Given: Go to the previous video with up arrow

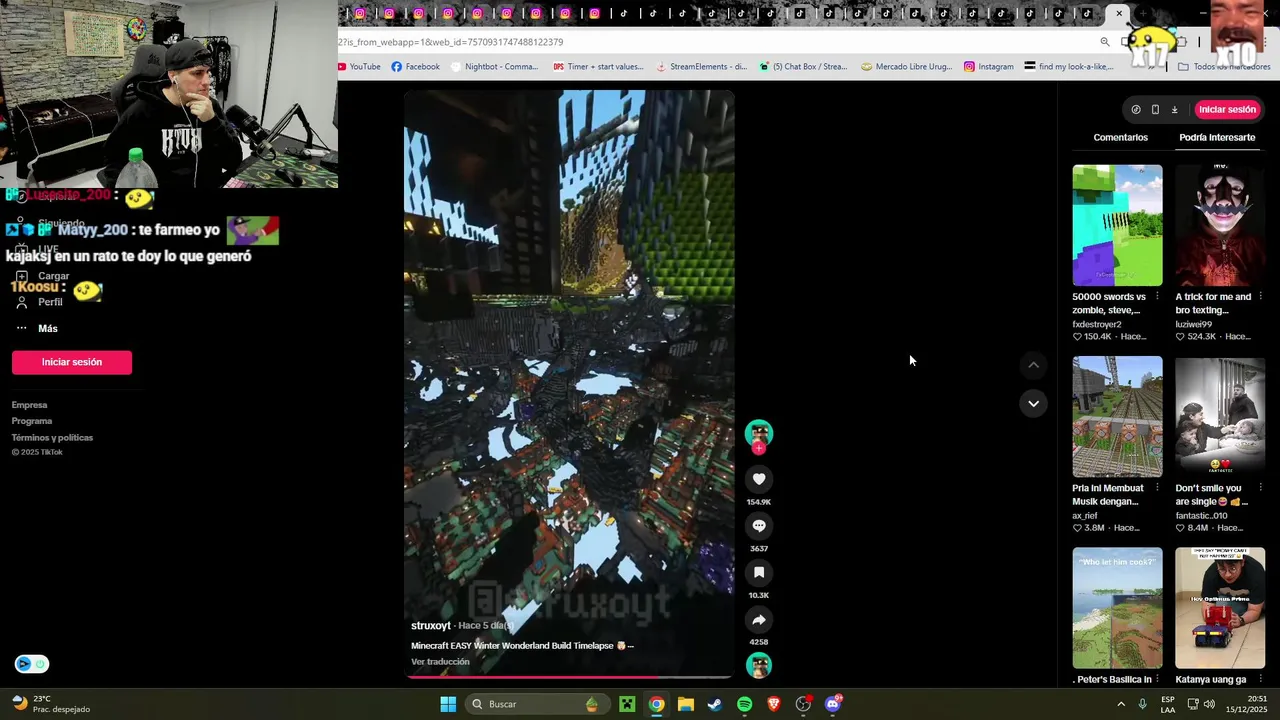Looking at the screenshot, I should (x=1033, y=365).
